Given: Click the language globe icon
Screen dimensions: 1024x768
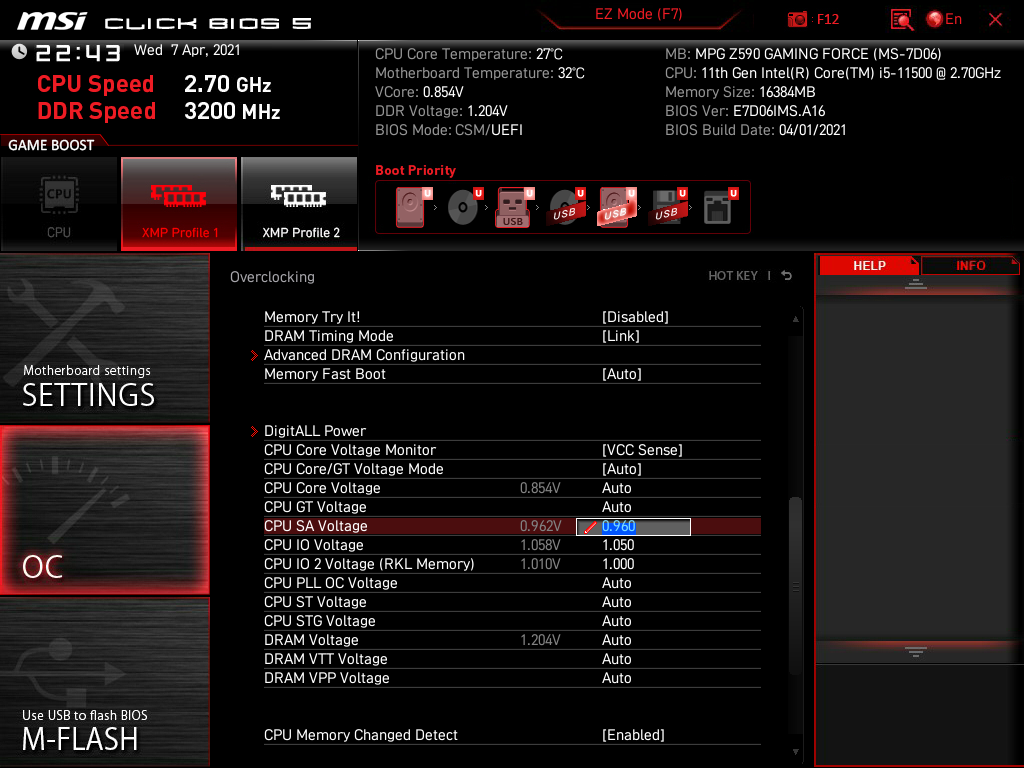Looking at the screenshot, I should pyautogui.click(x=932, y=19).
